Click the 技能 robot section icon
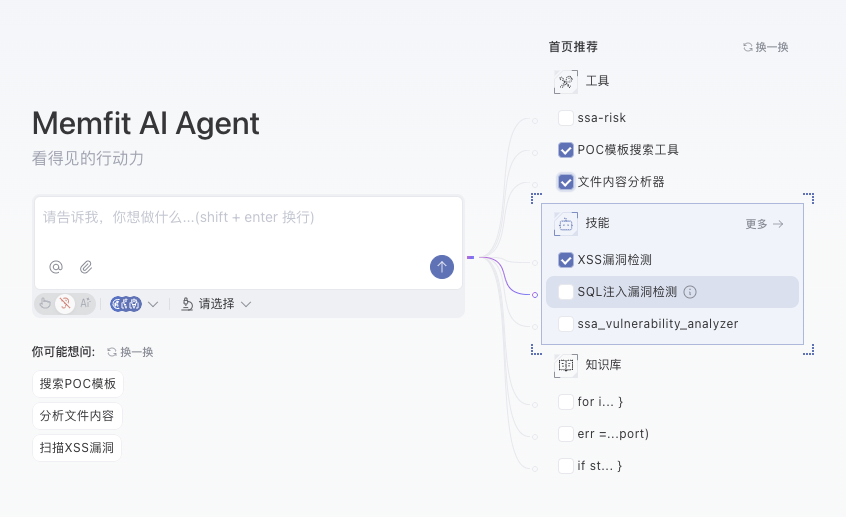The height and width of the screenshot is (517, 846). pyautogui.click(x=566, y=224)
